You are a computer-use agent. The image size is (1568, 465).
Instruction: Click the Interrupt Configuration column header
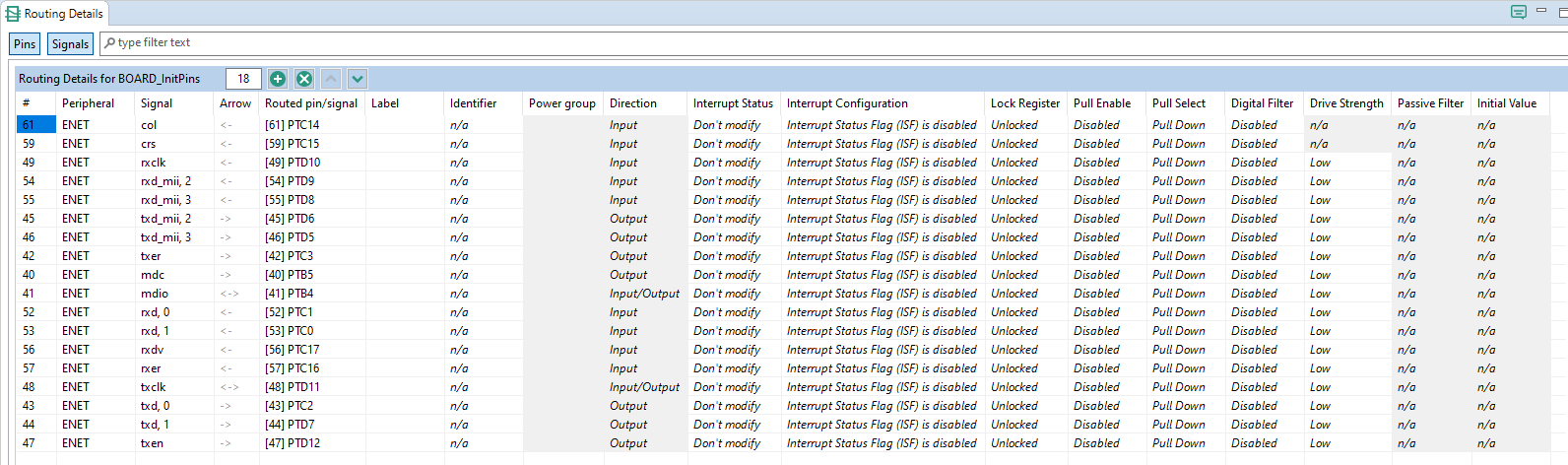pyautogui.click(x=883, y=102)
